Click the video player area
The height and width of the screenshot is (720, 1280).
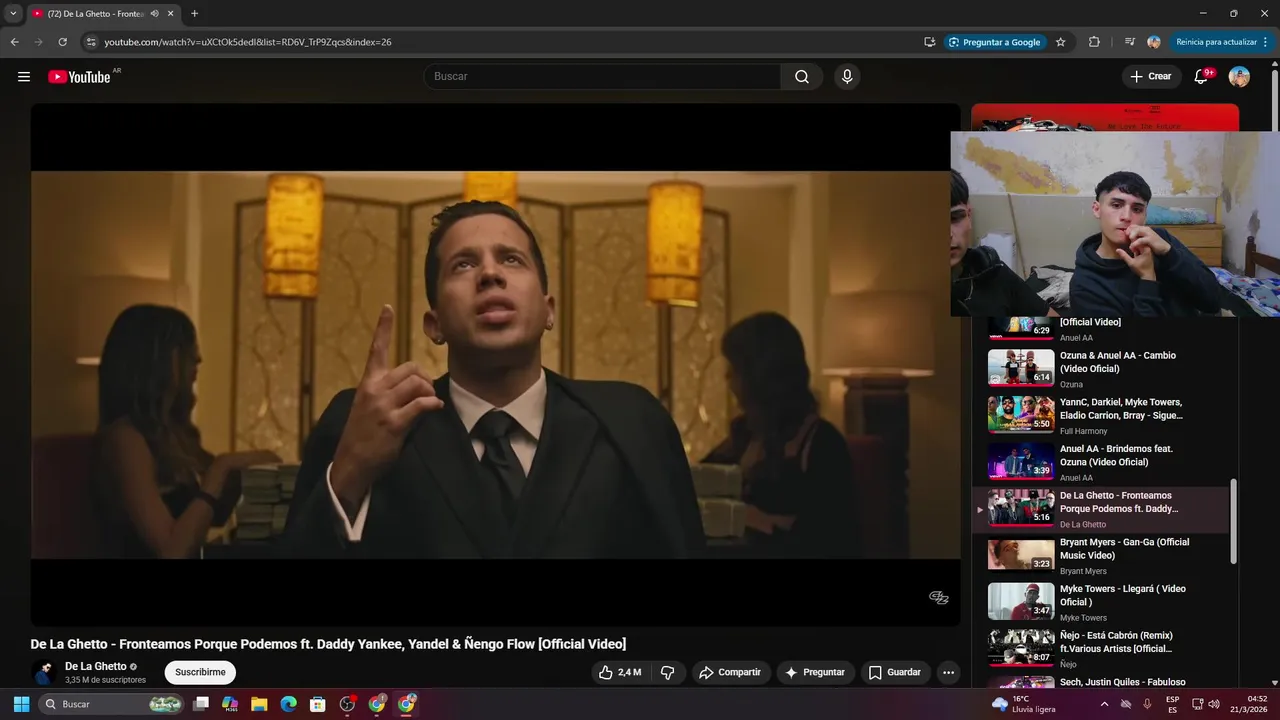495,365
